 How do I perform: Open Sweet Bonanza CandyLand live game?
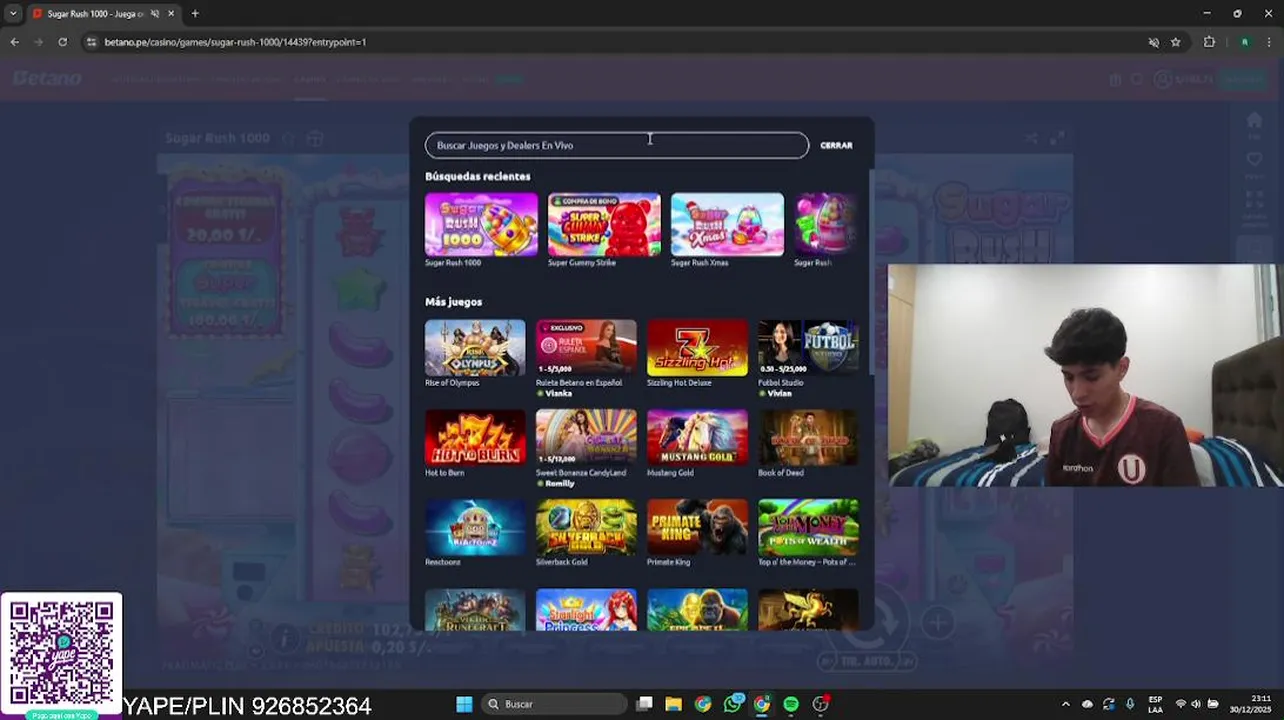pos(586,437)
